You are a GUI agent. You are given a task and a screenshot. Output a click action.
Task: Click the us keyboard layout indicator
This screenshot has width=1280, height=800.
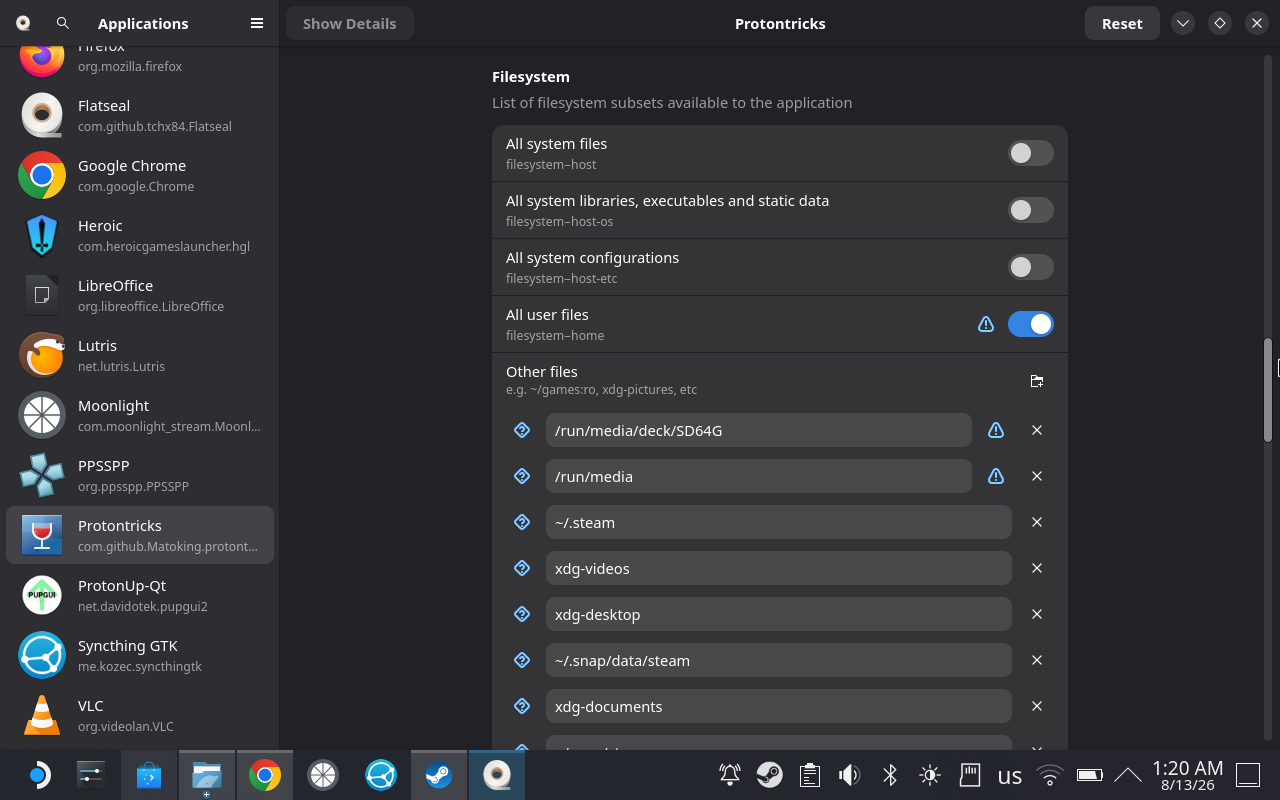tap(1010, 776)
